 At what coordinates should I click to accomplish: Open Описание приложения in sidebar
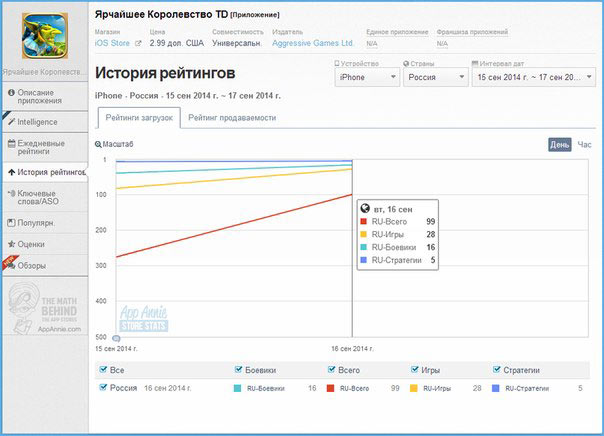coord(45,97)
